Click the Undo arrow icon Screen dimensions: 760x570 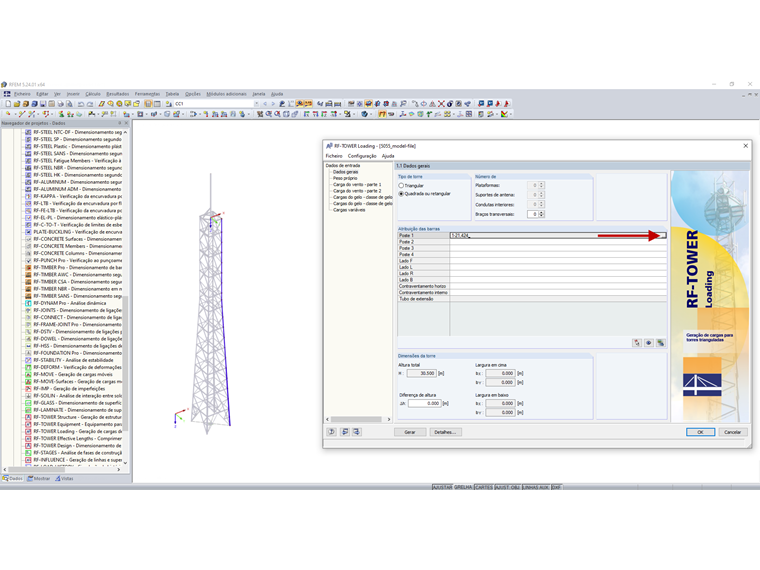[81, 104]
